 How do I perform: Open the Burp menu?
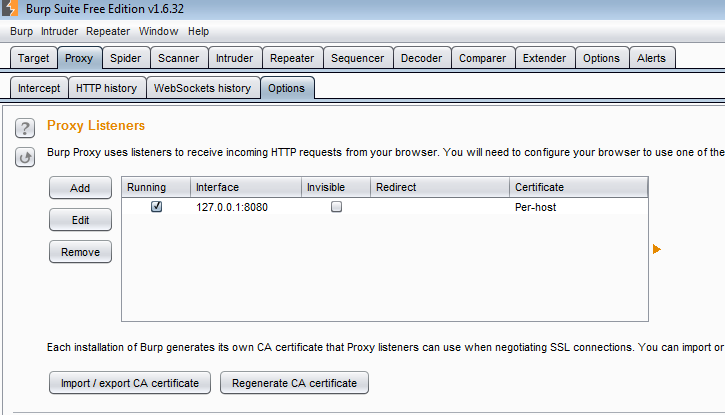(21, 32)
